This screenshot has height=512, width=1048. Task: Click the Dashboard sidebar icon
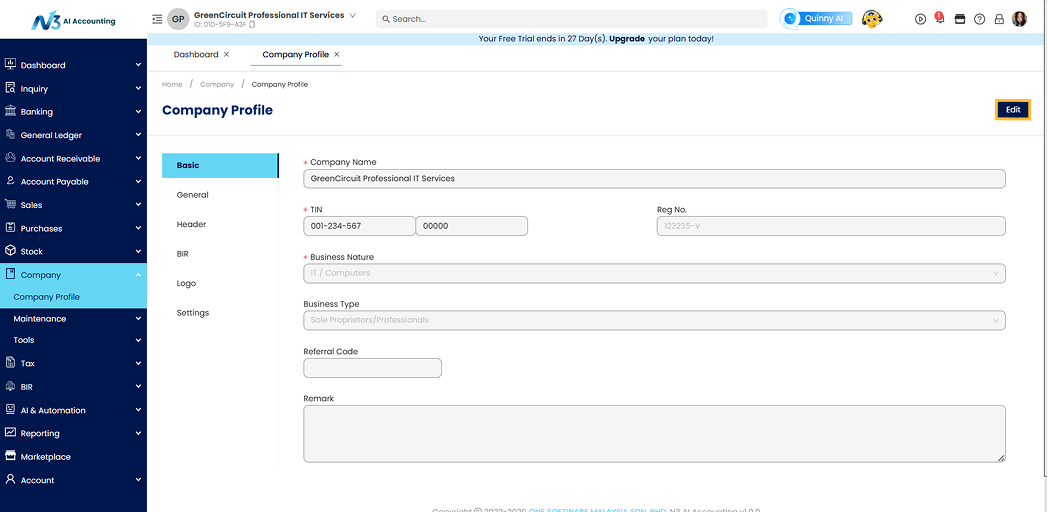10,64
